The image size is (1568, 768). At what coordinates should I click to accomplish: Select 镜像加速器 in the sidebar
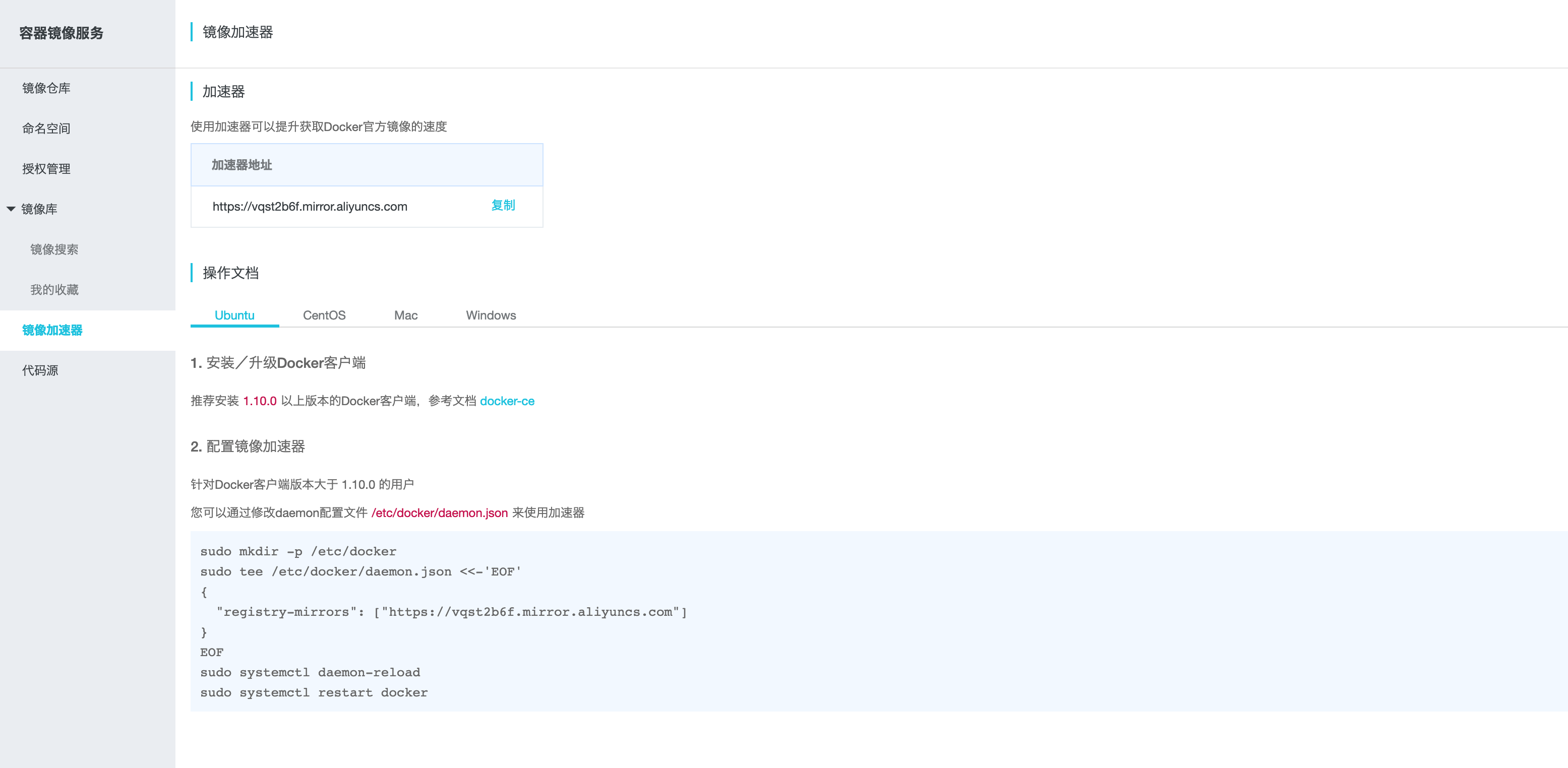52,330
